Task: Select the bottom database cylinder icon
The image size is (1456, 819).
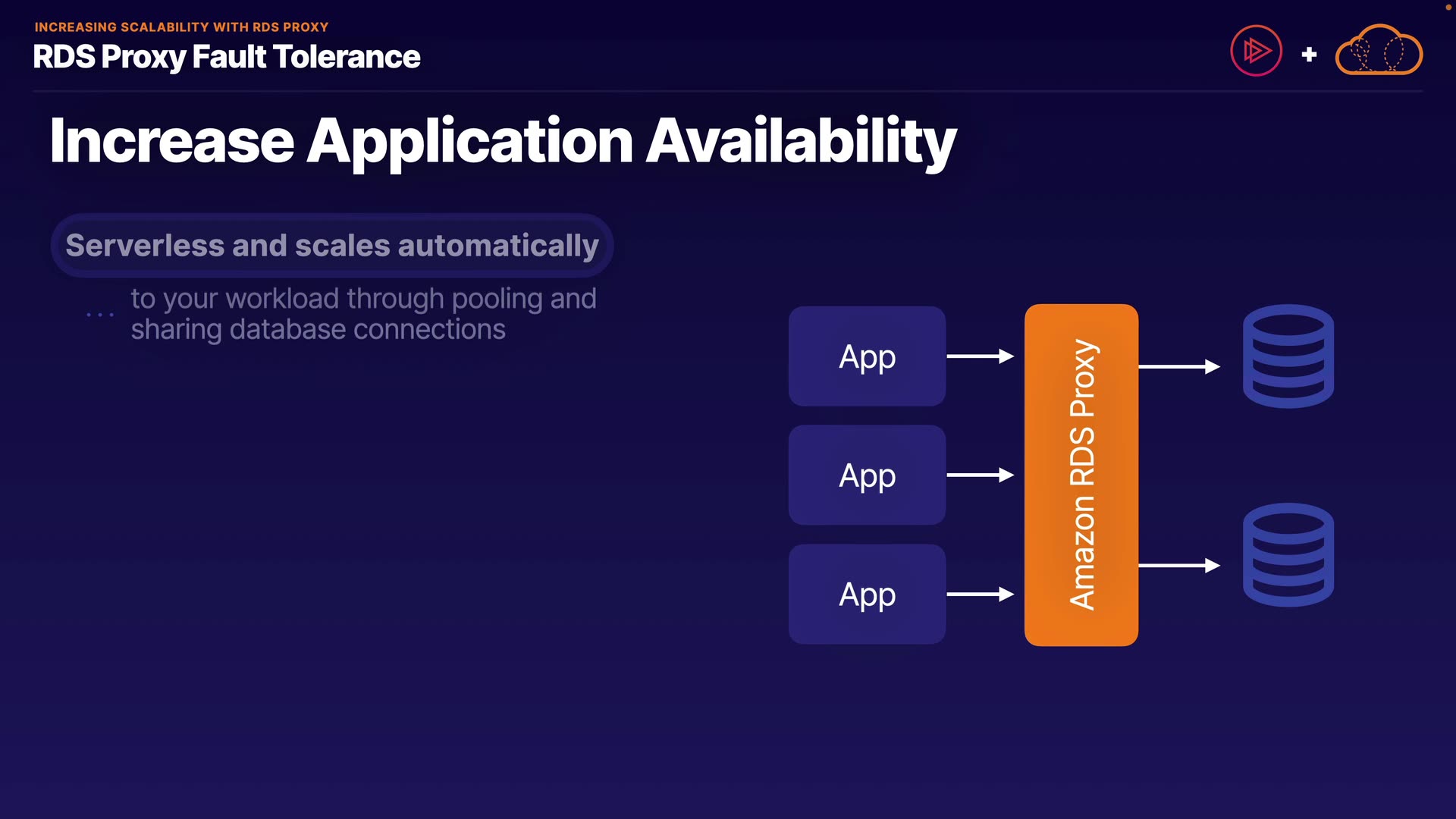Action: click(1288, 555)
